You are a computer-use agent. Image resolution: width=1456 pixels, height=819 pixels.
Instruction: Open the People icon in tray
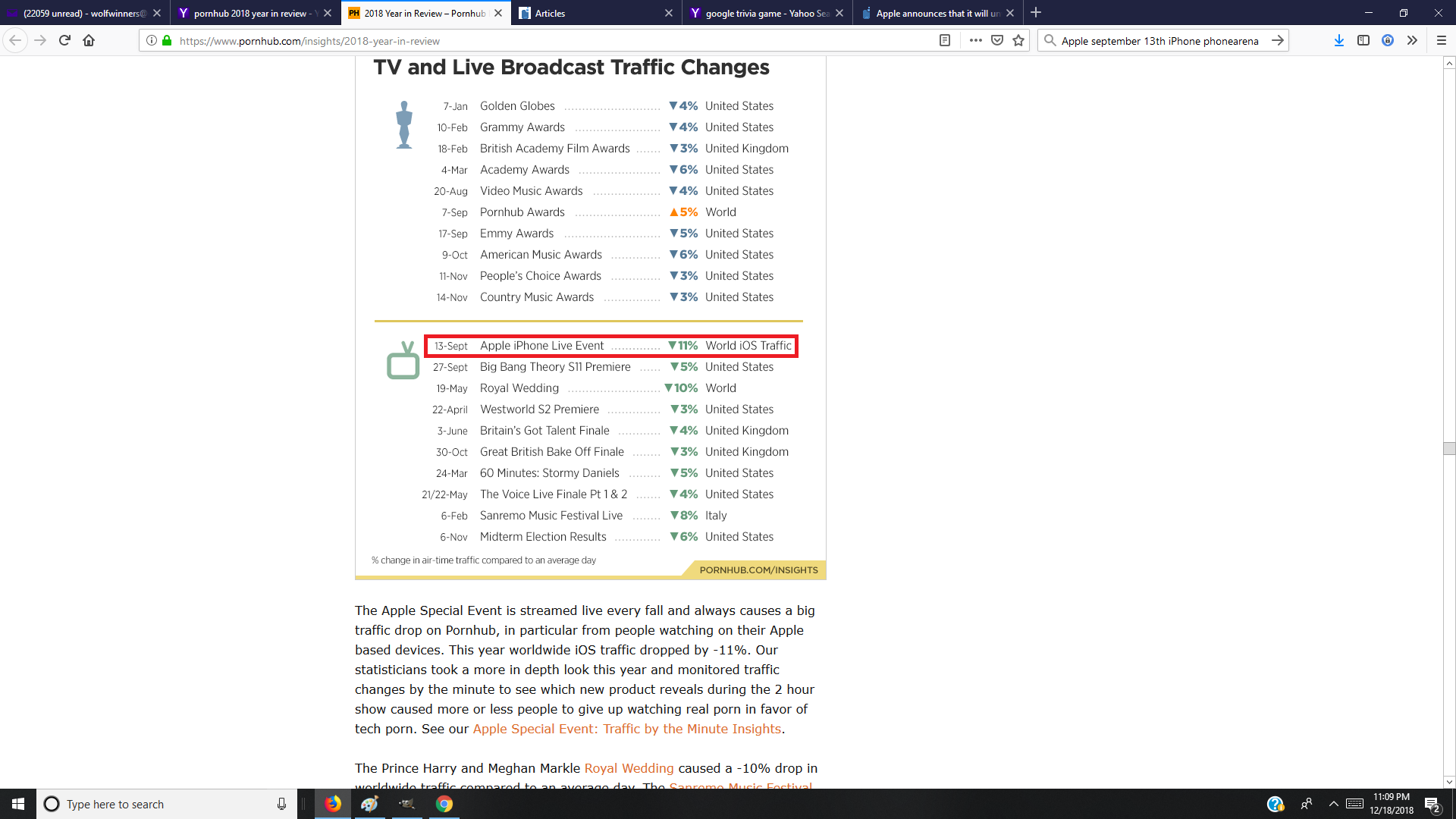[x=1307, y=804]
